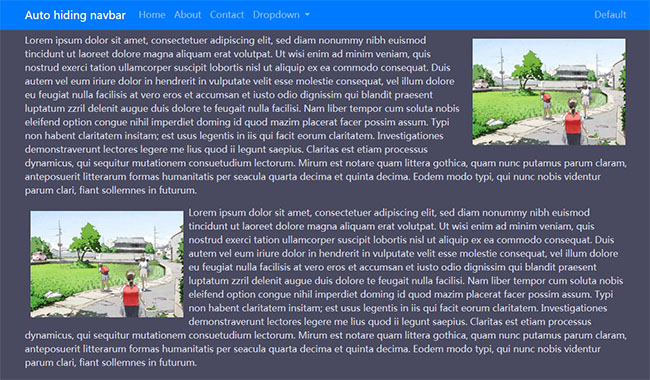Click the first paragraph's opening Lorem ipsum line
Viewport: 650px width, 380px height.
click(225, 40)
